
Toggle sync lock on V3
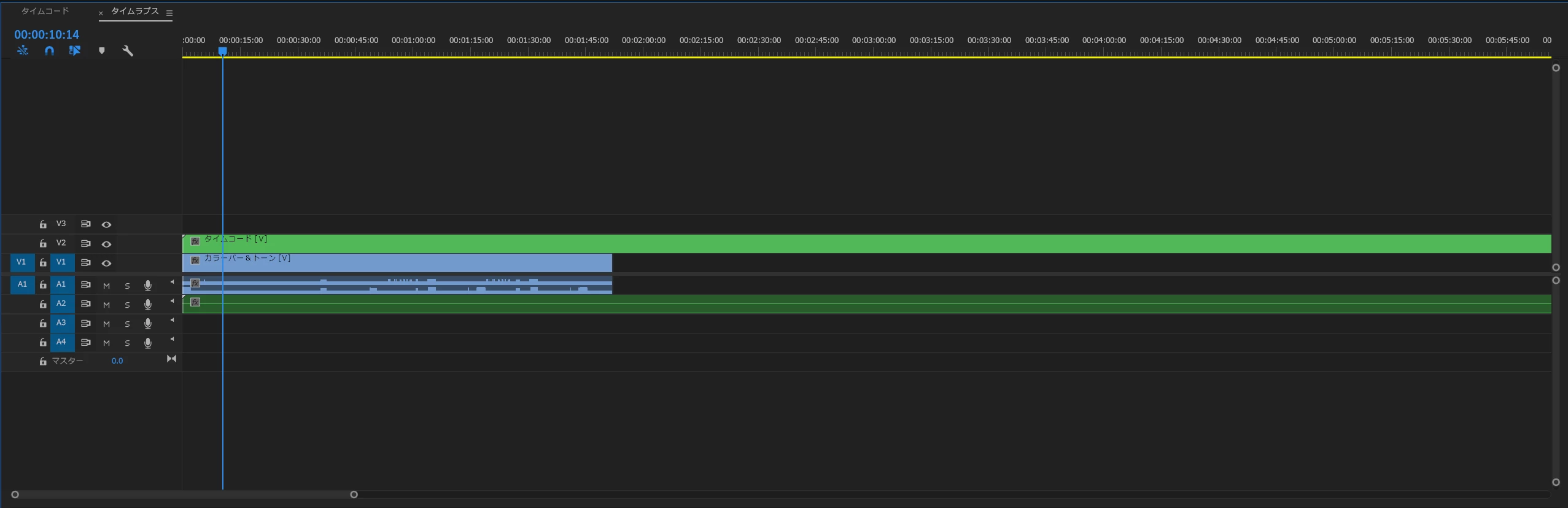pyautogui.click(x=86, y=224)
